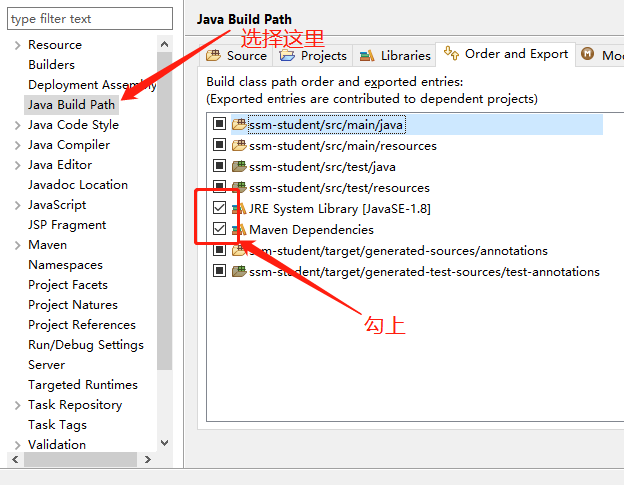Click the tree's horizontal scrollbar thumb
Image resolution: width=624 pixels, height=485 pixels.
(x=80, y=460)
